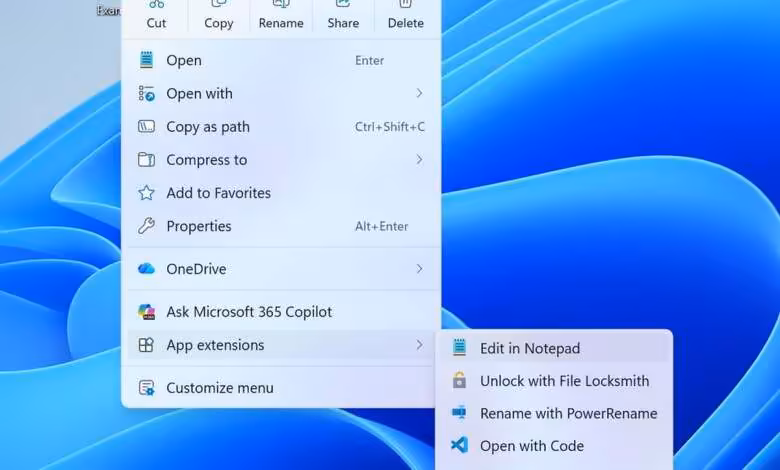Screen dimensions: 780x470
Task: Click the App extensions grid icon
Action: tap(146, 345)
